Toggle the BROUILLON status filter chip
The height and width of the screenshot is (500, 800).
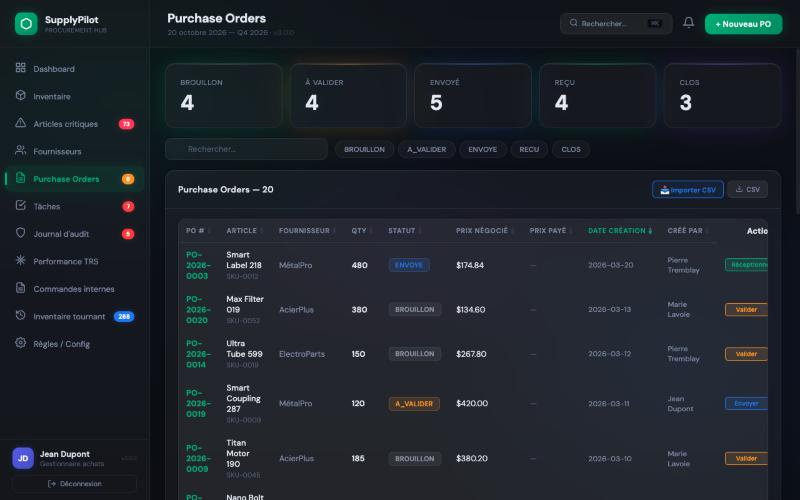coord(364,149)
